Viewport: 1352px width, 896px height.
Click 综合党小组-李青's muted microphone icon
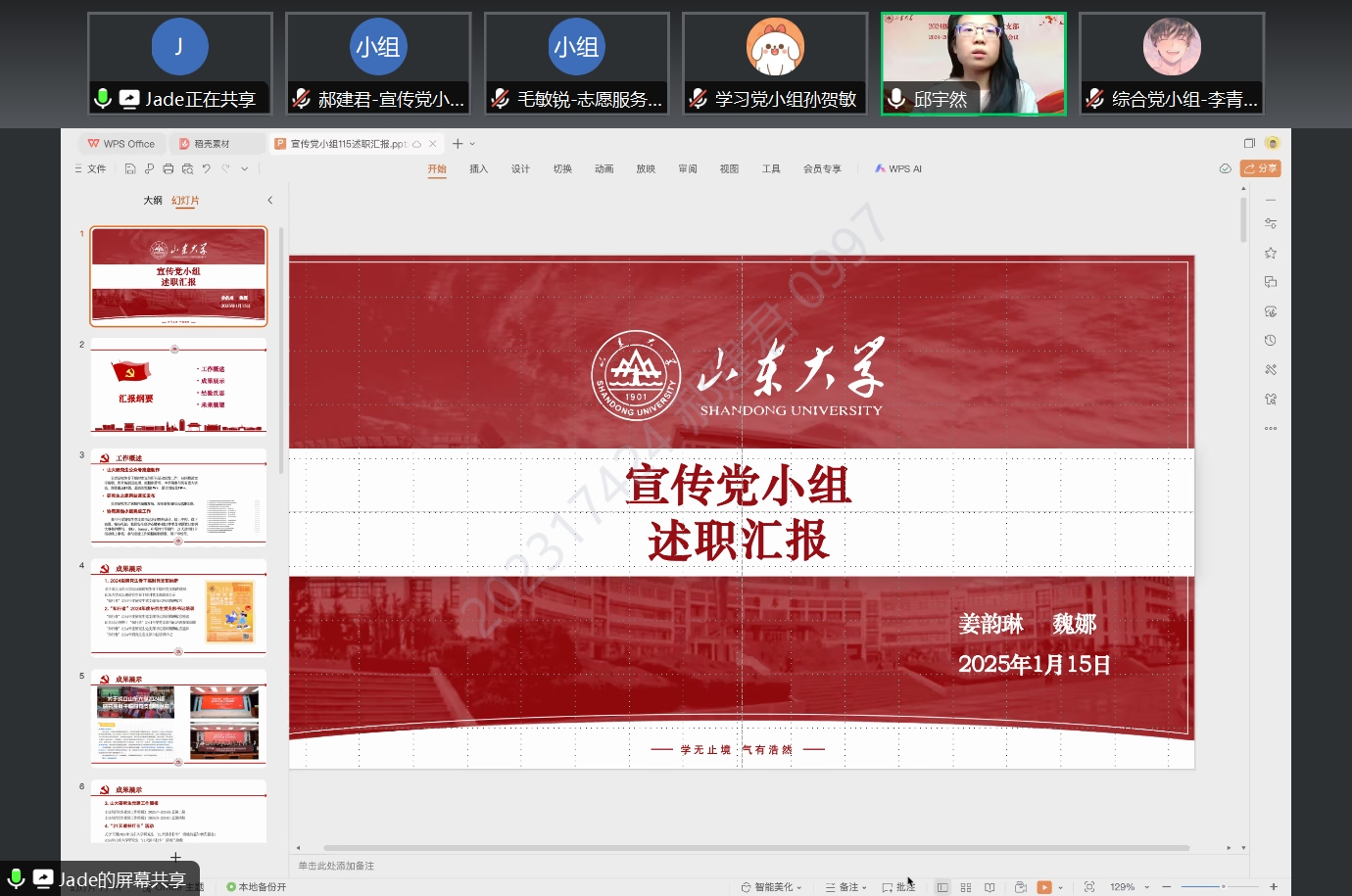point(1094,98)
